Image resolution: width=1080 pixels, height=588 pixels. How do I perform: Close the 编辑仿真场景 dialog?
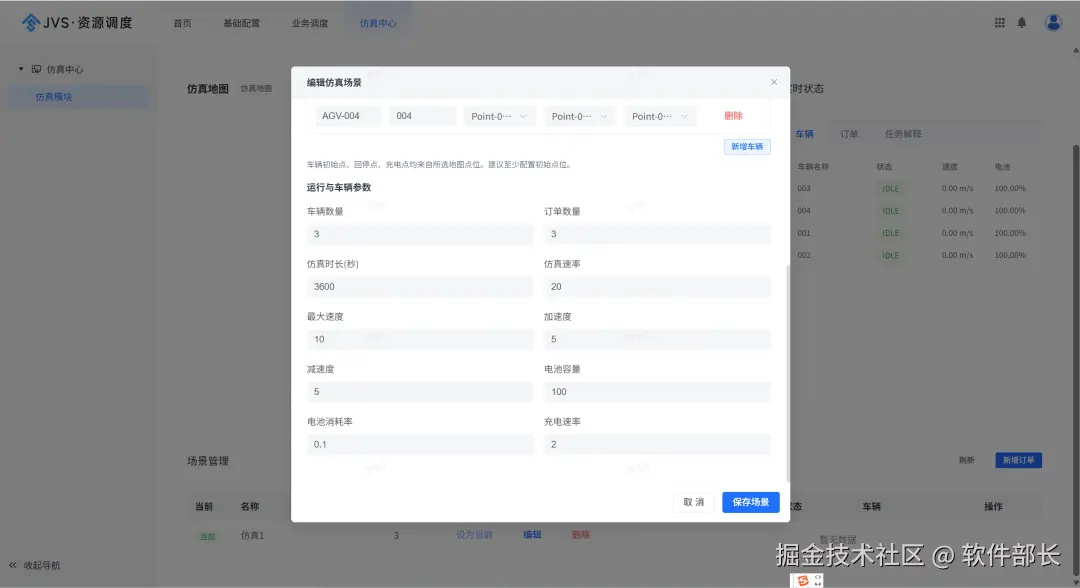pos(774,81)
